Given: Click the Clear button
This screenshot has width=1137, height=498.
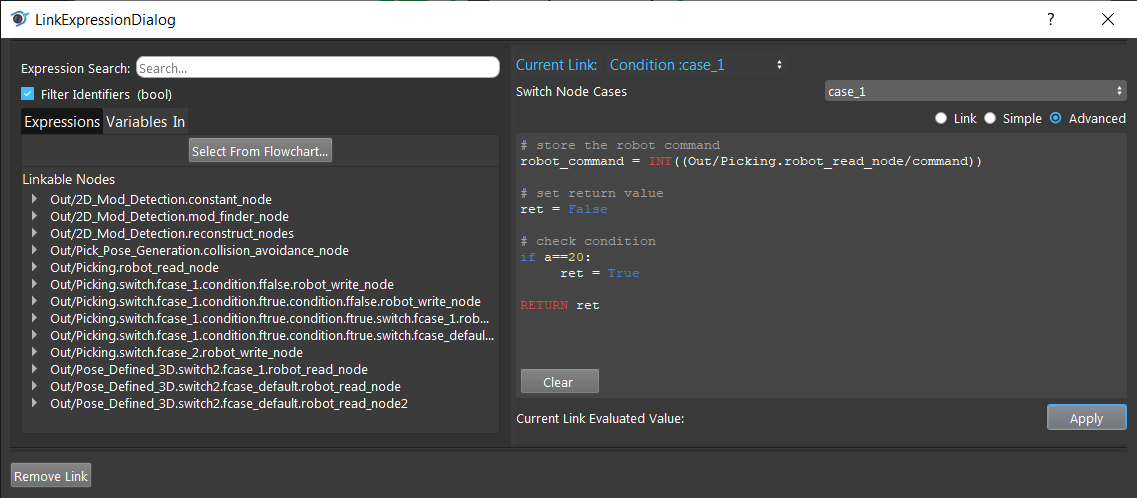Looking at the screenshot, I should tap(559, 381).
